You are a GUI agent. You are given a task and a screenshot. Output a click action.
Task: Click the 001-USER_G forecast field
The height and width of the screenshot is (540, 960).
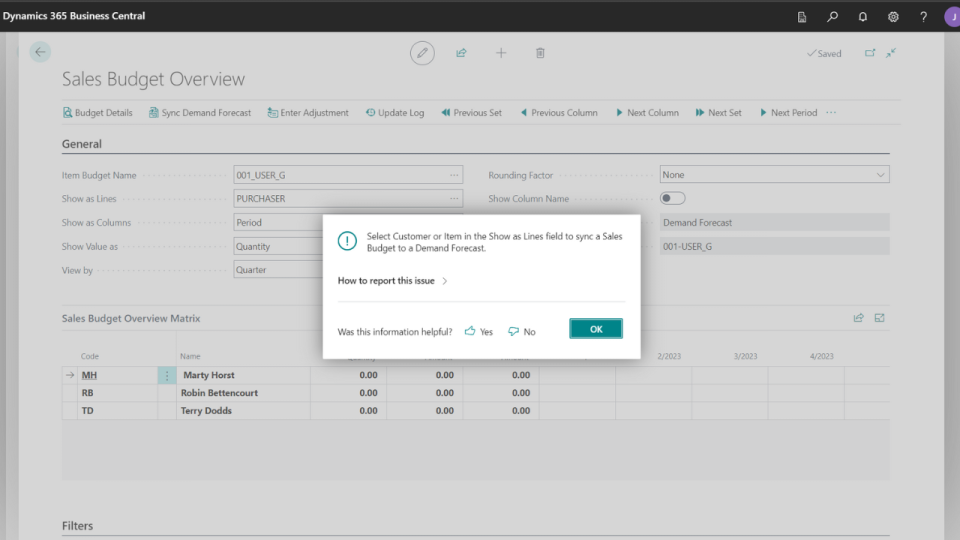pyautogui.click(x=774, y=246)
